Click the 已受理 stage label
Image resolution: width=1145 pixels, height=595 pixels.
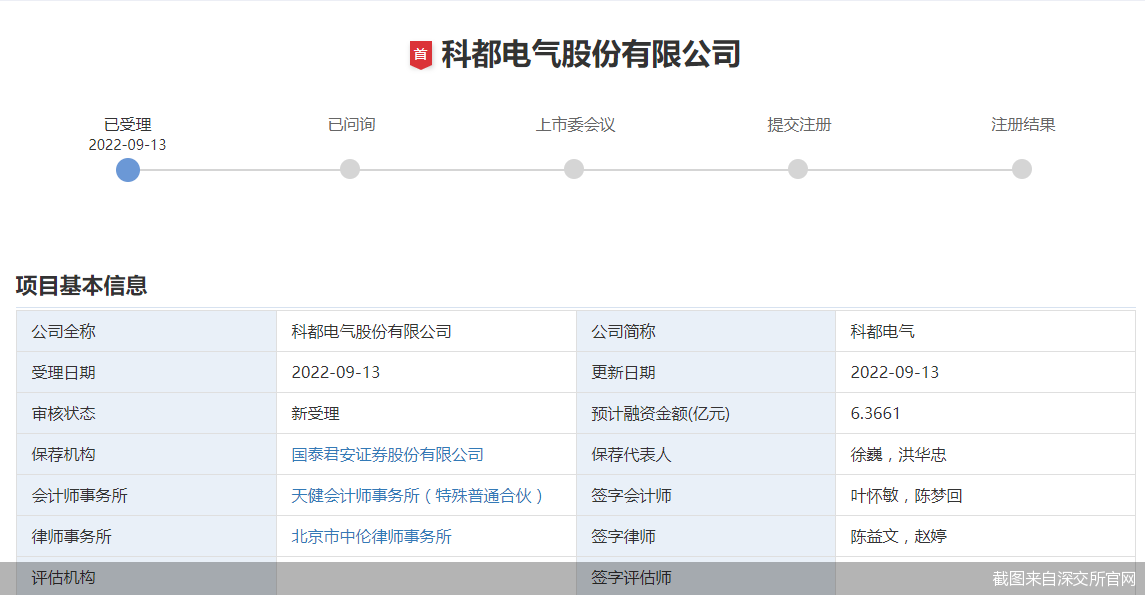click(x=128, y=125)
